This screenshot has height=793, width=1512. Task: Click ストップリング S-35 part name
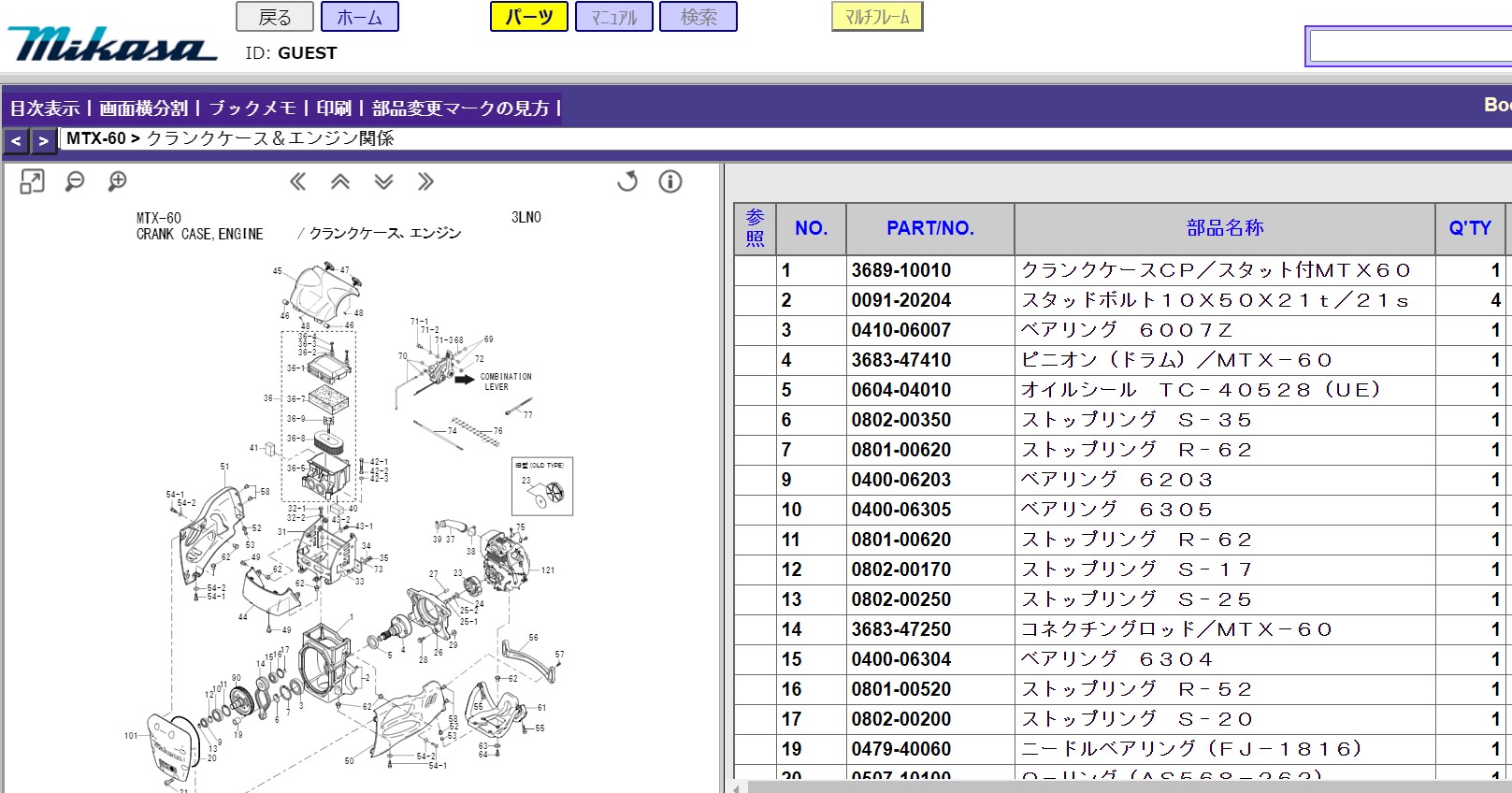click(x=1137, y=420)
